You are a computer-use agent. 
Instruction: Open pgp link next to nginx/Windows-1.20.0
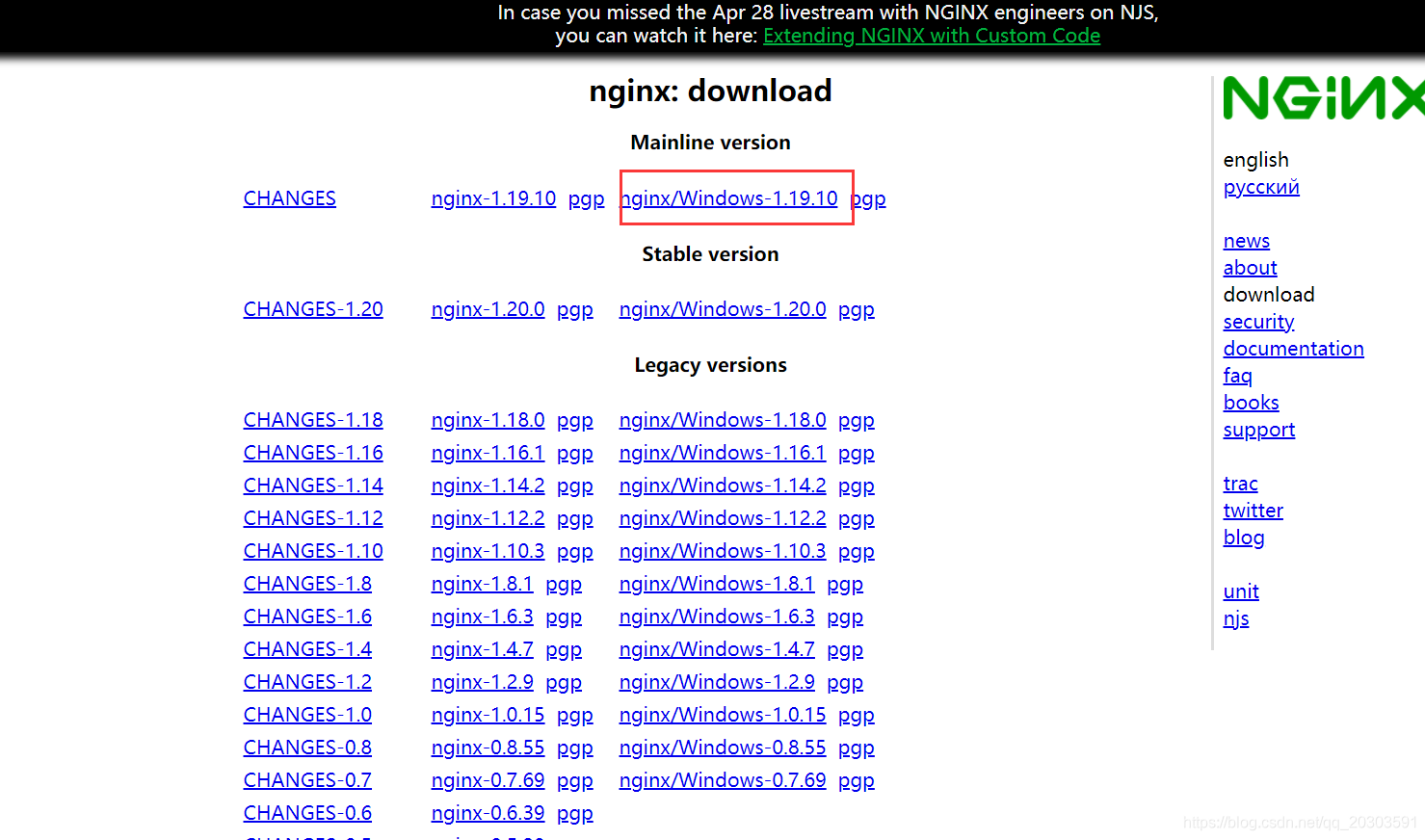[x=857, y=310]
